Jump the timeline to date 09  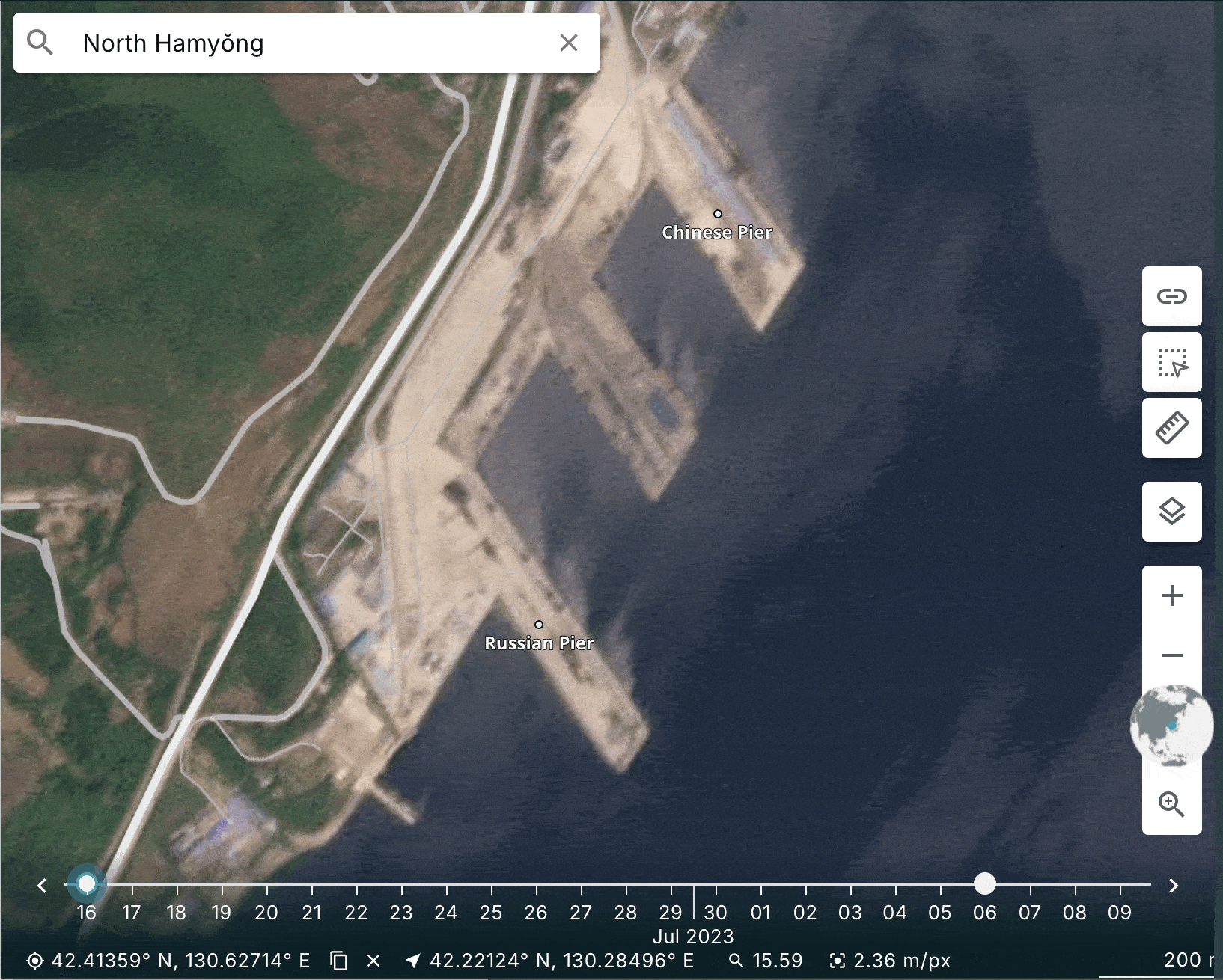click(1120, 912)
